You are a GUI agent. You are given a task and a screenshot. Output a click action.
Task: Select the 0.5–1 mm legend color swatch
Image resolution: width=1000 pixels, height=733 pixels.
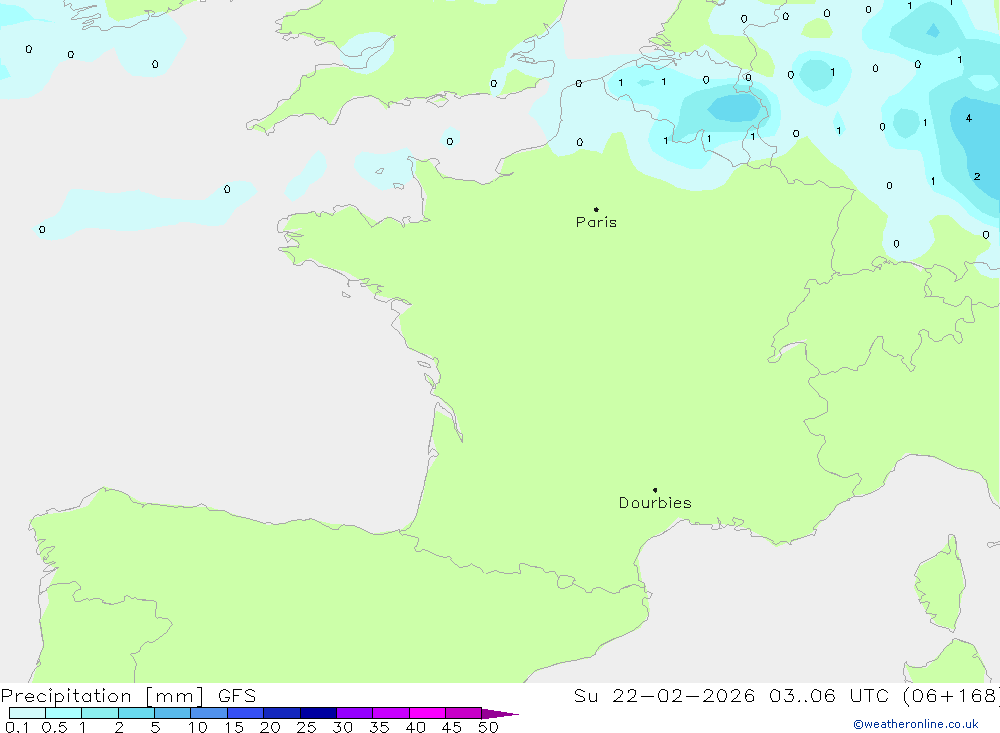point(64,713)
